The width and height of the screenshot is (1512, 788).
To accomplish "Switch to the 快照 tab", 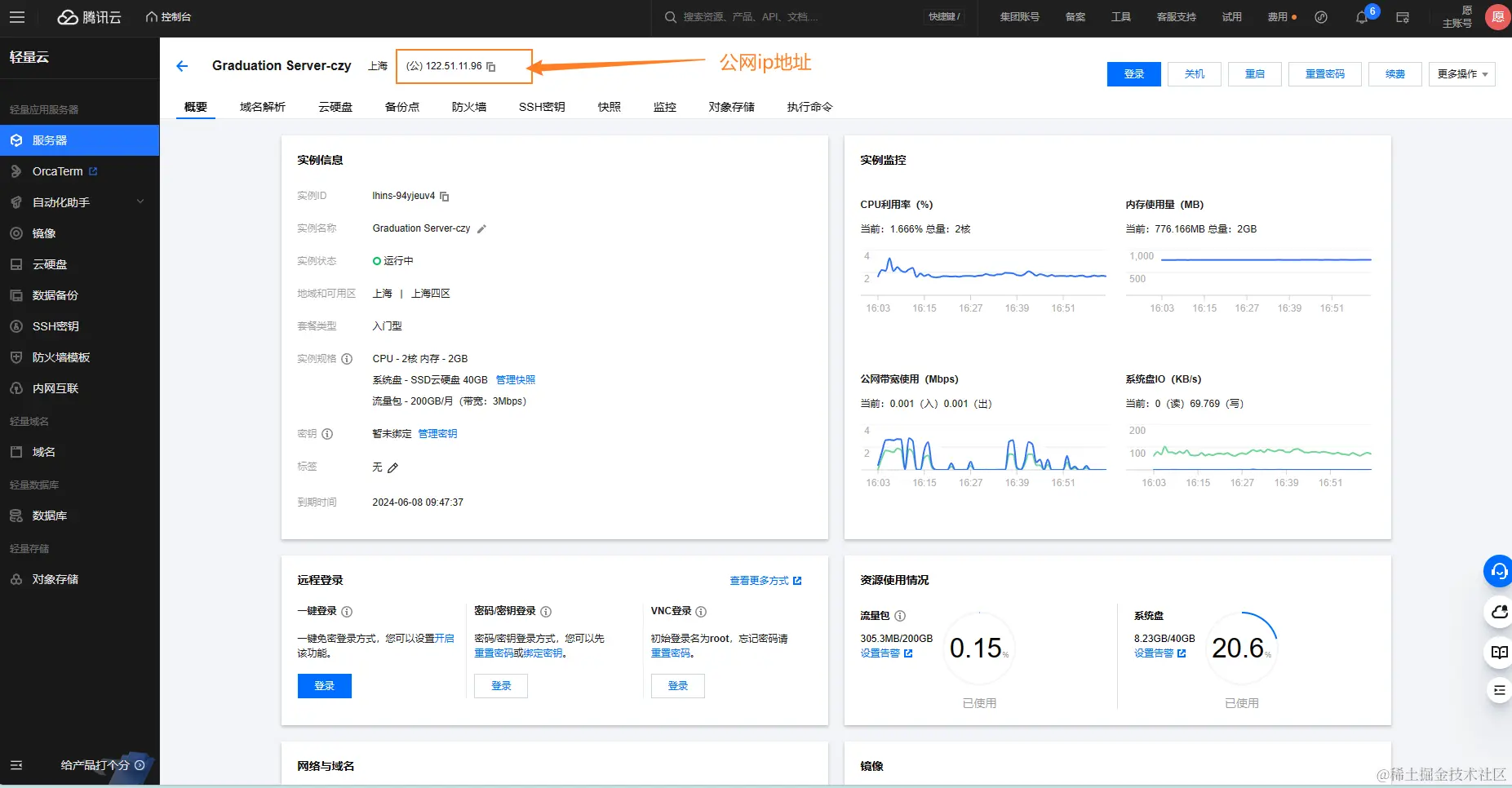I will [x=610, y=107].
